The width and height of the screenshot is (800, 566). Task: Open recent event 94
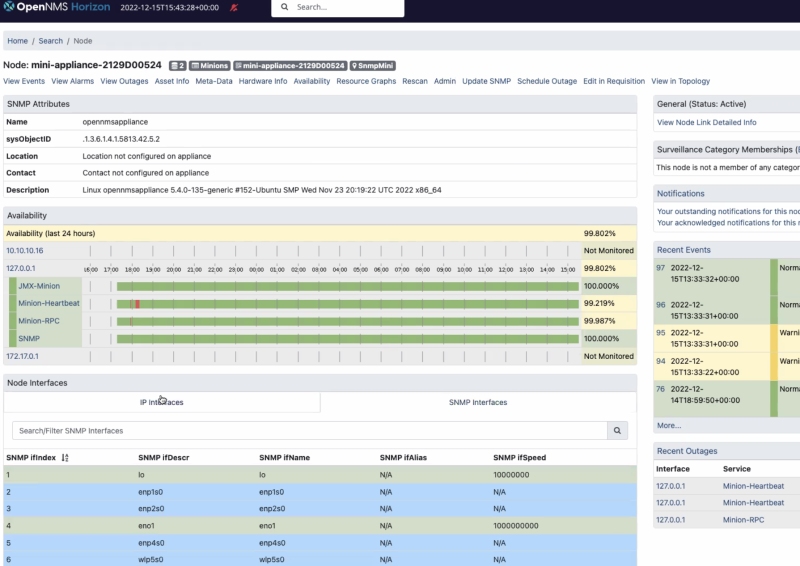[661, 361]
